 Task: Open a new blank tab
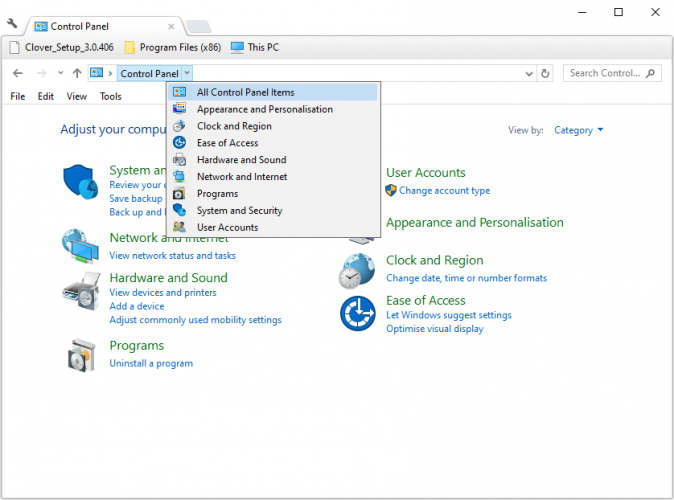pos(198,27)
